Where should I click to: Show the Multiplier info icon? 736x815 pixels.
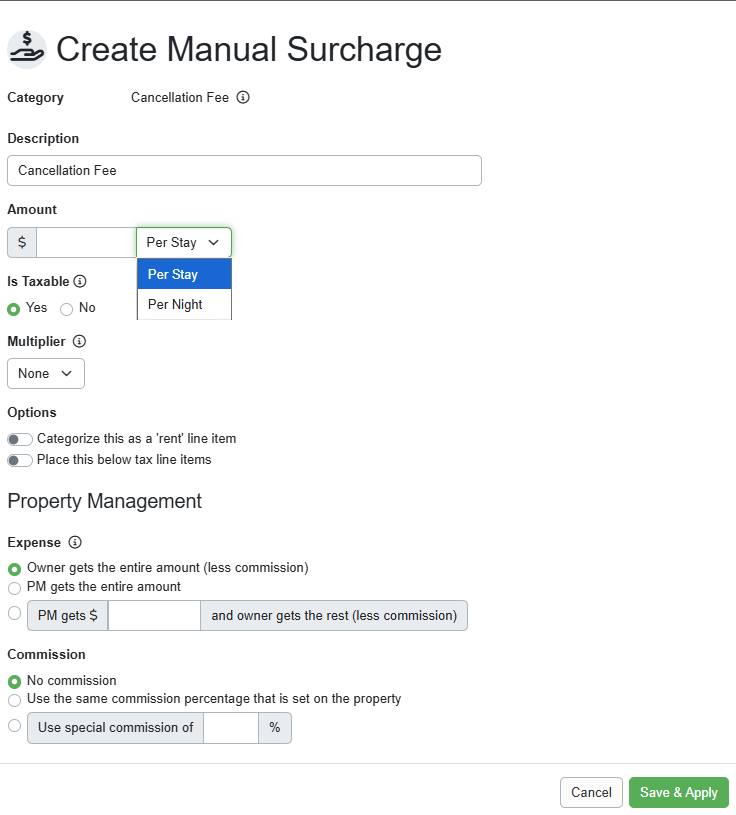(x=79, y=341)
